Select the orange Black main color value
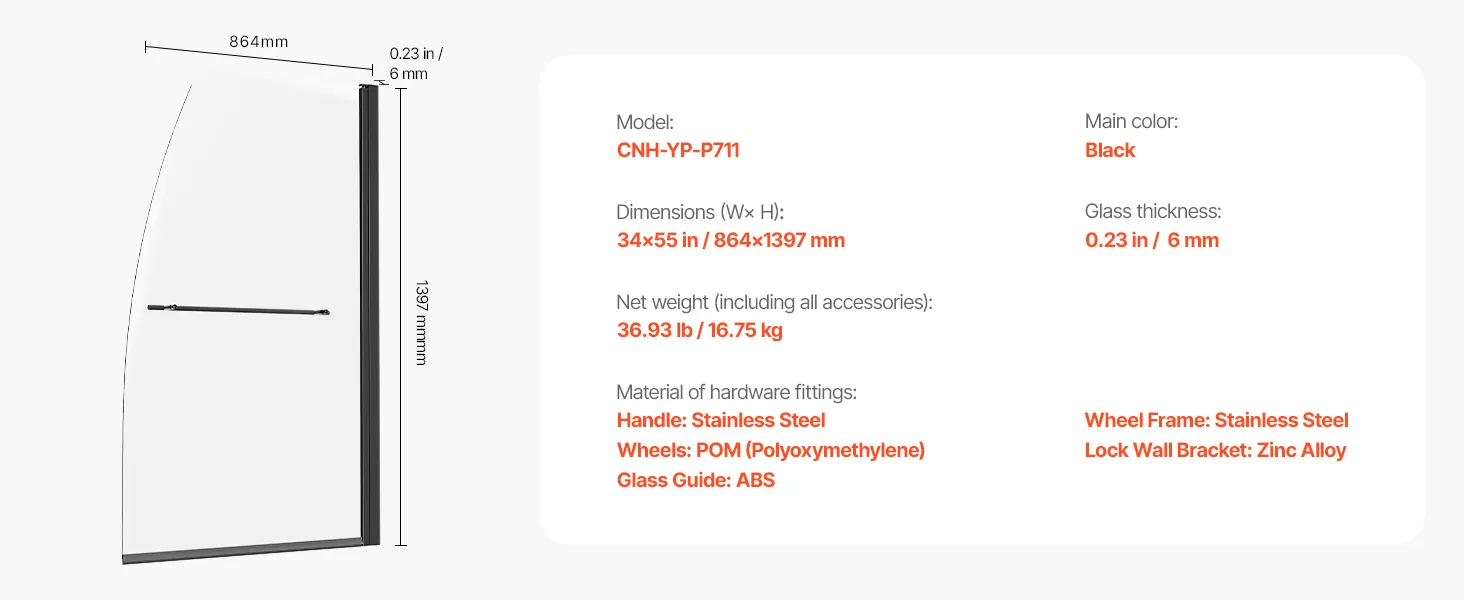Viewport: 1464px width, 600px height. pyautogui.click(x=1109, y=151)
